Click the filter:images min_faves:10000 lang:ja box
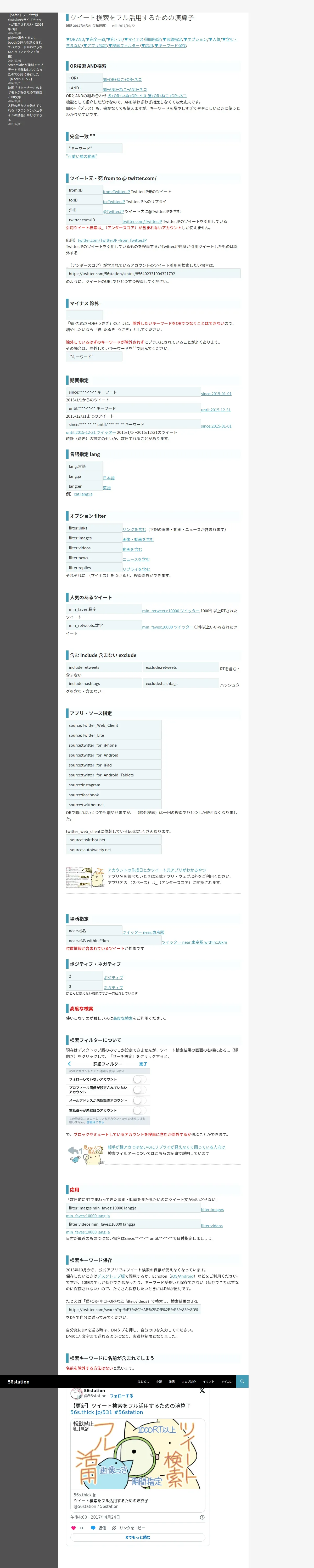This screenshot has height=1568, width=314. pyautogui.click(x=133, y=1208)
